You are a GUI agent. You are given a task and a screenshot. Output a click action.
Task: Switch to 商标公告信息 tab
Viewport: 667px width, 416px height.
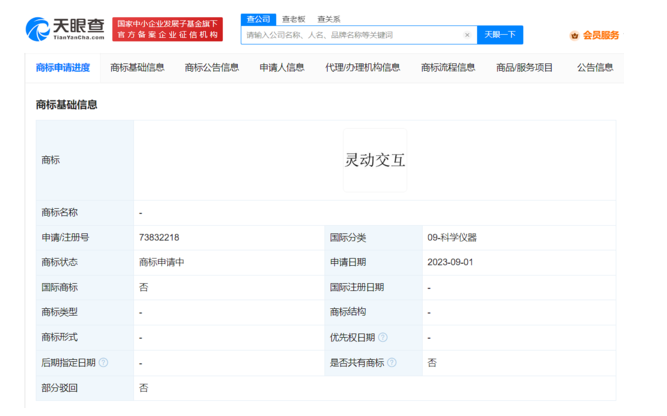(x=212, y=68)
